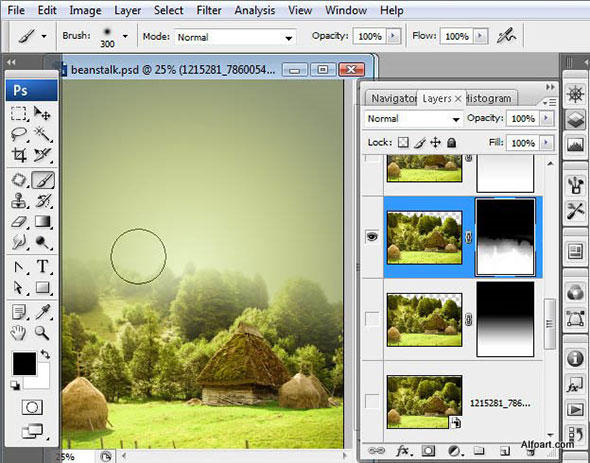Activate the Zoom magnifier tool

[x=42, y=333]
